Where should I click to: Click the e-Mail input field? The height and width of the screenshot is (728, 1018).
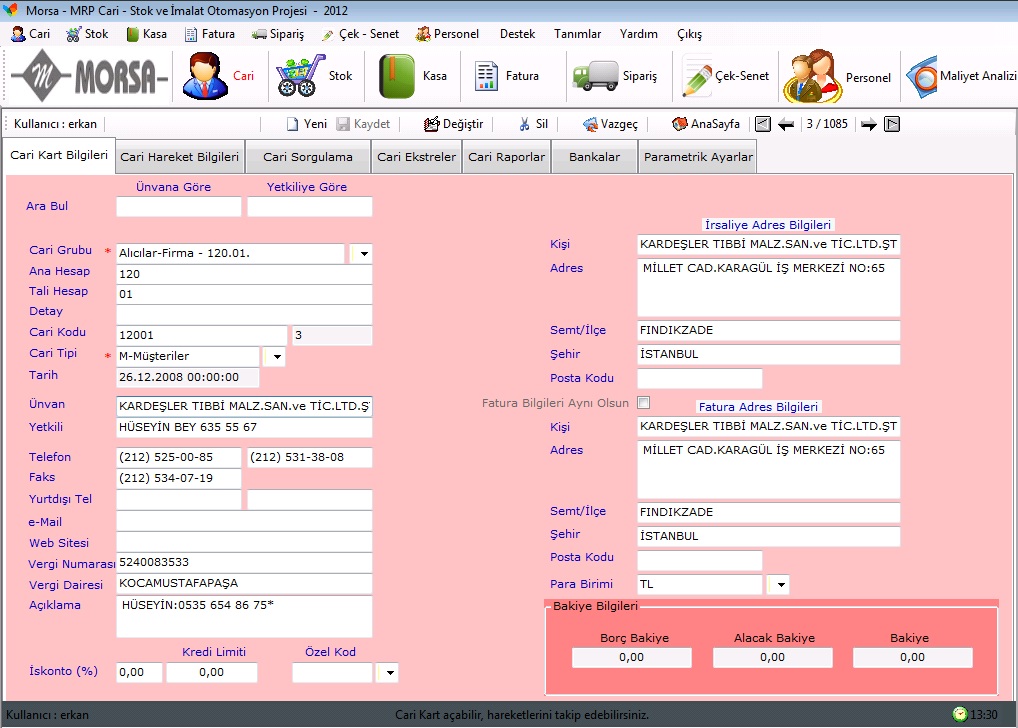(x=244, y=521)
